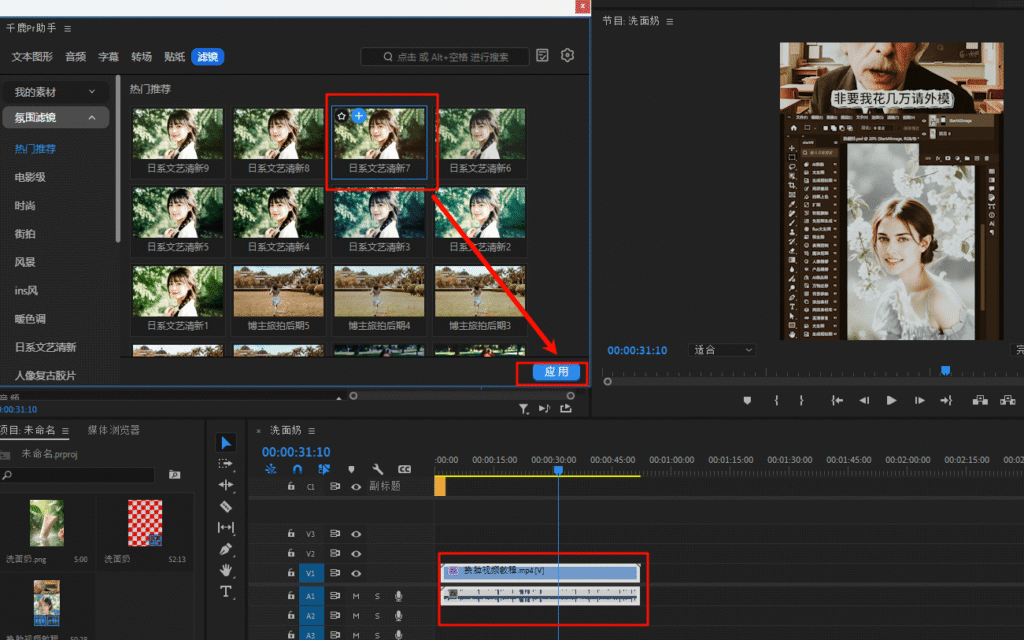
Task: Select the Razor tool in timeline toolbar
Action: pos(226,506)
